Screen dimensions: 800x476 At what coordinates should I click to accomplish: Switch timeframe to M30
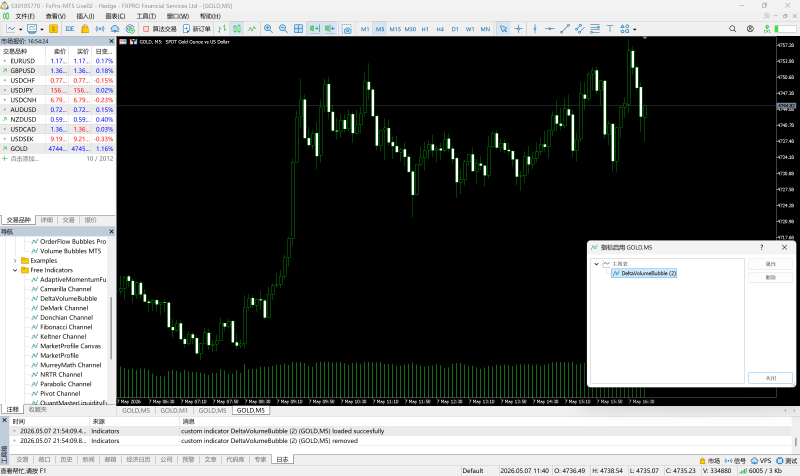[410, 29]
